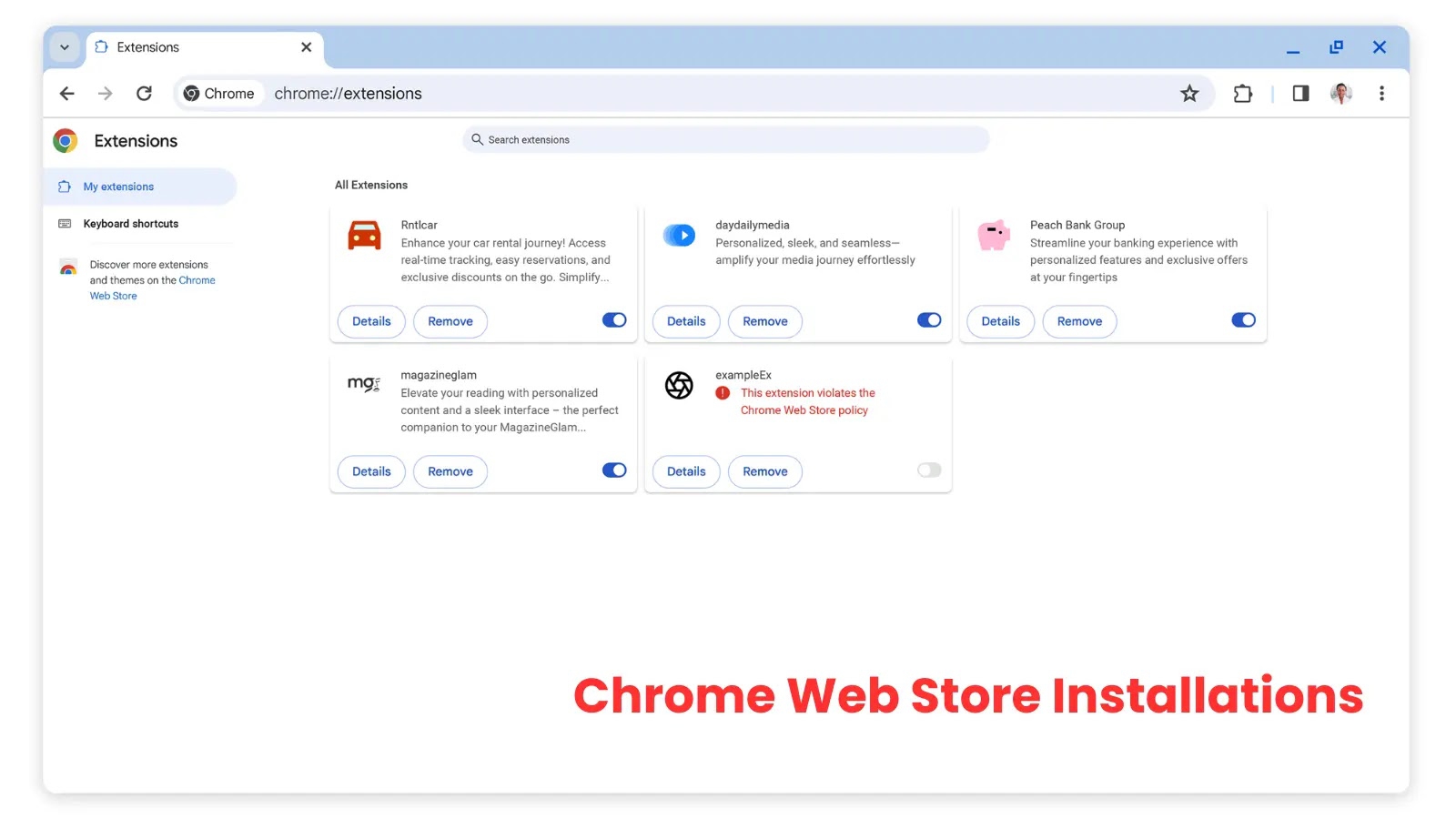Remove the exampleEx extension
The width and height of the screenshot is (1456, 819).
tap(765, 471)
